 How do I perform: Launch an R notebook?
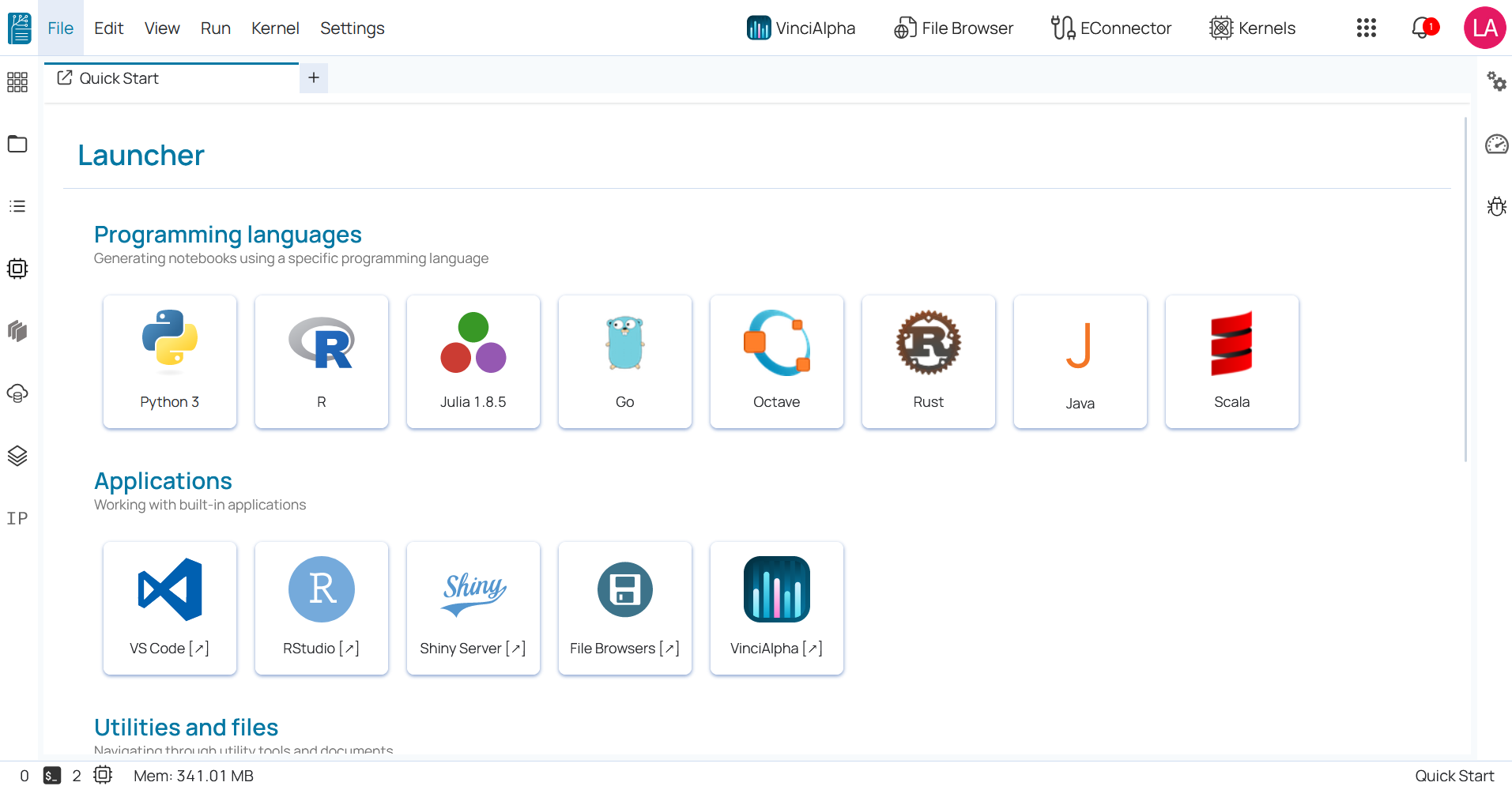pyautogui.click(x=322, y=362)
